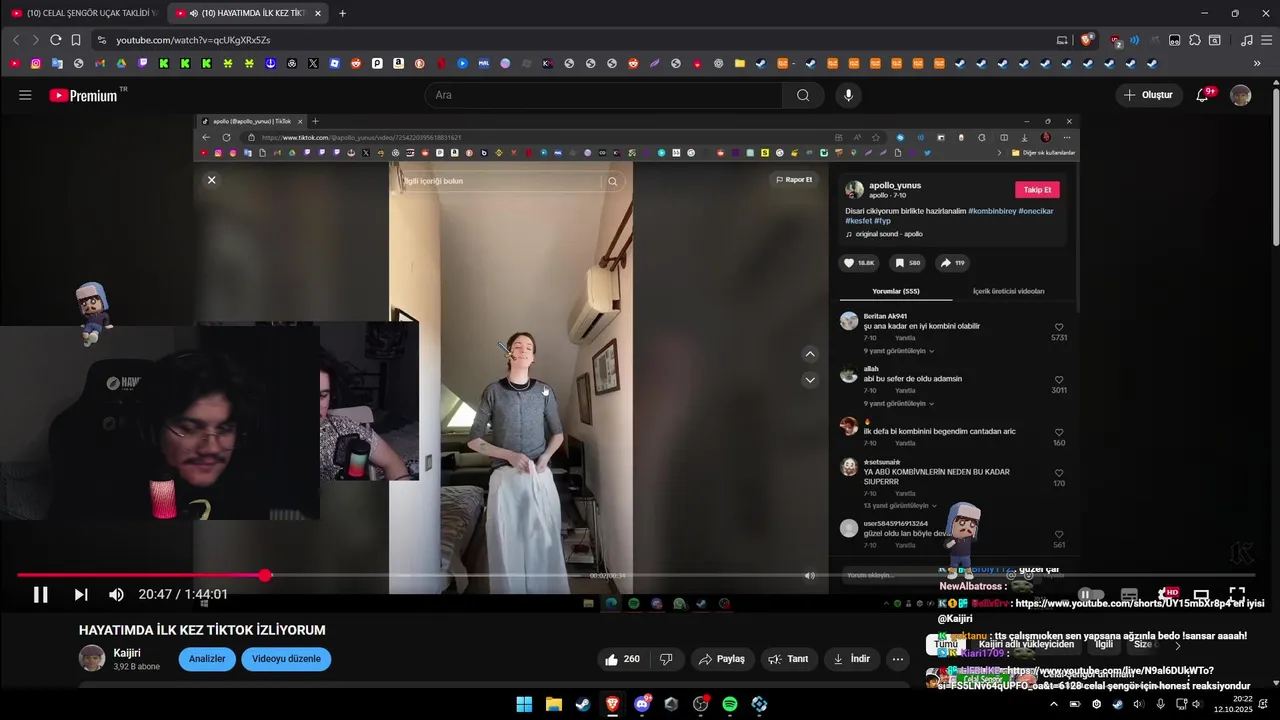Viewport: 1280px width, 720px height.
Task: Click the red video progress bar
Action: (141, 575)
